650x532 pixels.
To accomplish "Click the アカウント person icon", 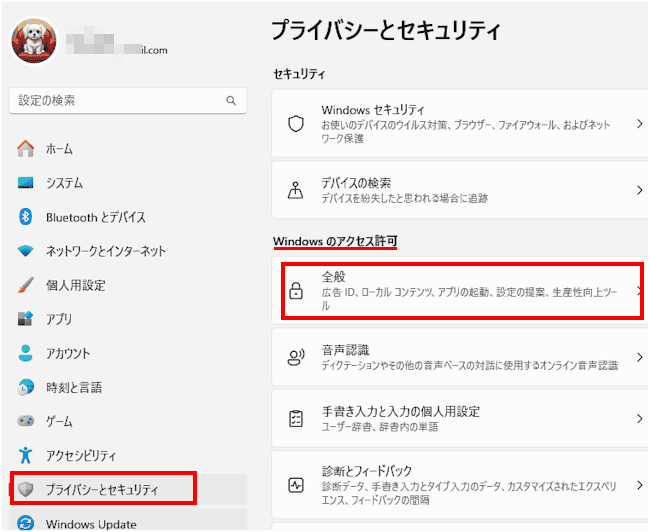I will [25, 353].
